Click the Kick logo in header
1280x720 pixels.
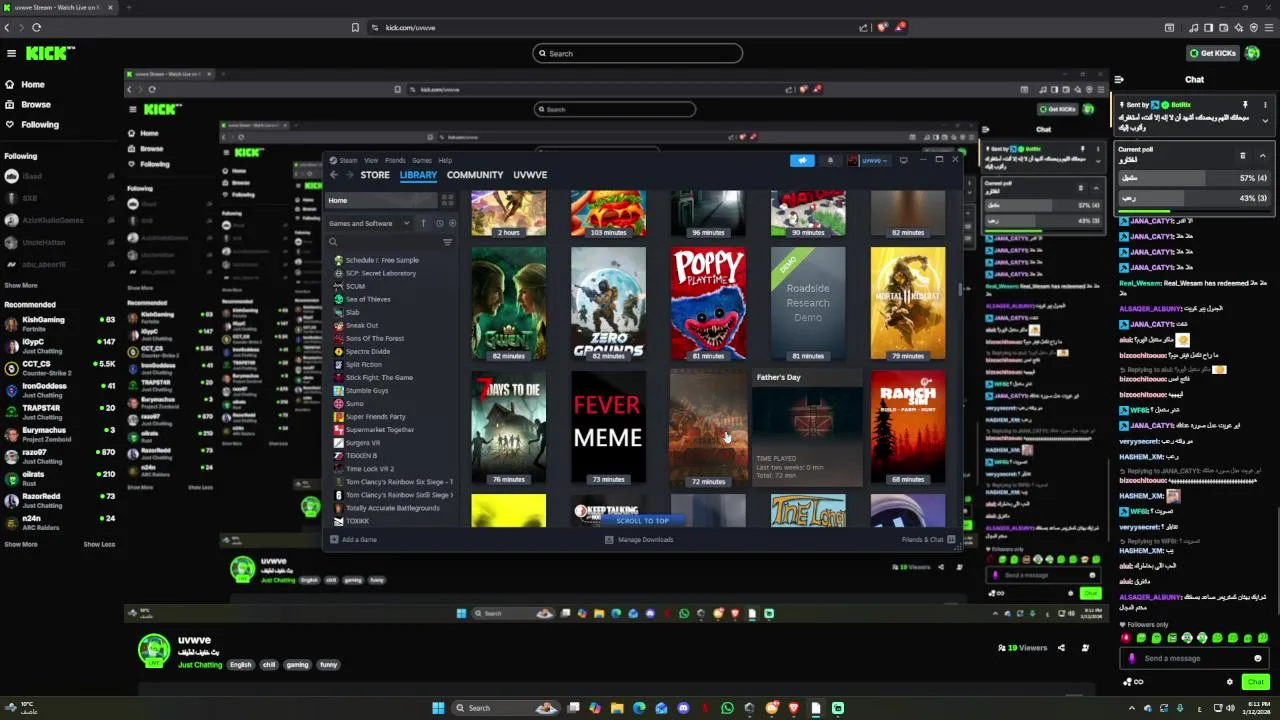click(50, 53)
